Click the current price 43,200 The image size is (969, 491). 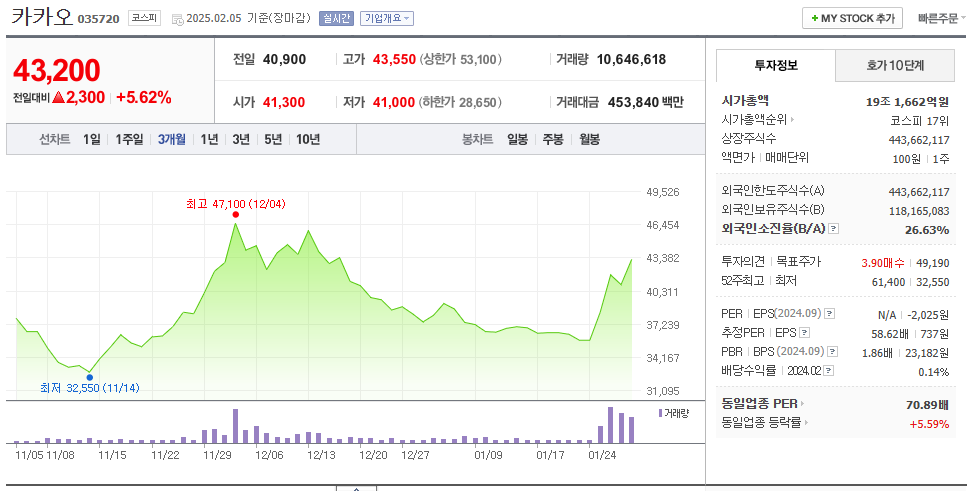(56, 70)
